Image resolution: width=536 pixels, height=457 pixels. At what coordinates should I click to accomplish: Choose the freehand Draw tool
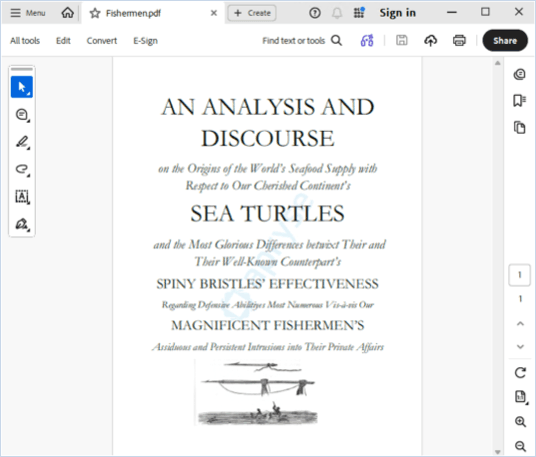[22, 169]
